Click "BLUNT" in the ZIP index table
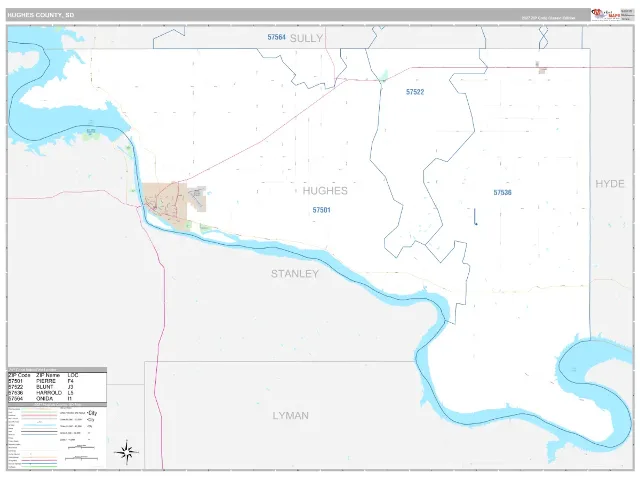This screenshot has width=640, height=480. 44,387
